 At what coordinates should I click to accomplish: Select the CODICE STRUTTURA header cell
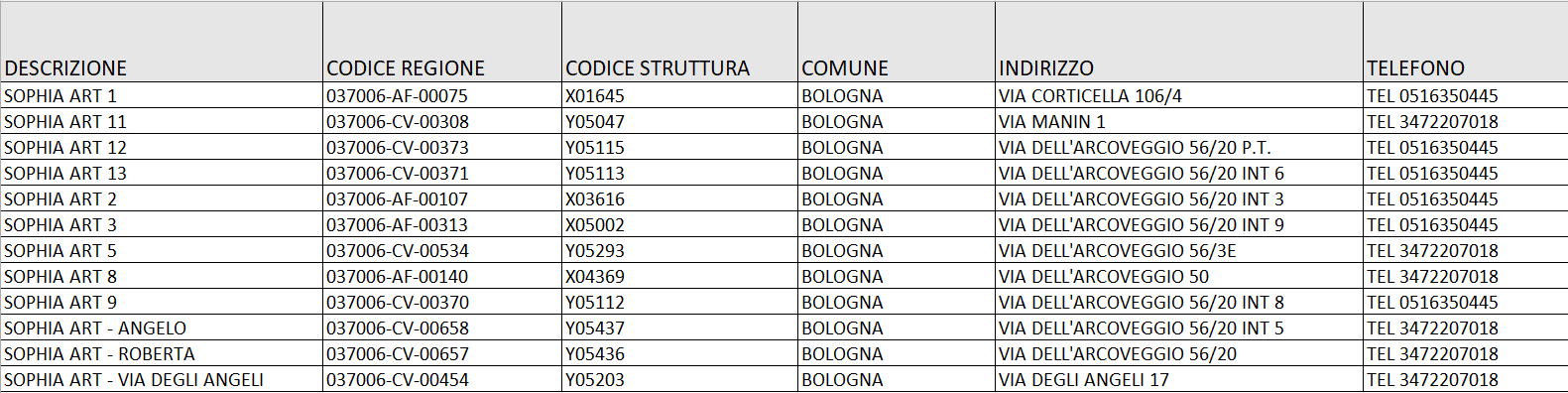pyautogui.click(x=679, y=42)
